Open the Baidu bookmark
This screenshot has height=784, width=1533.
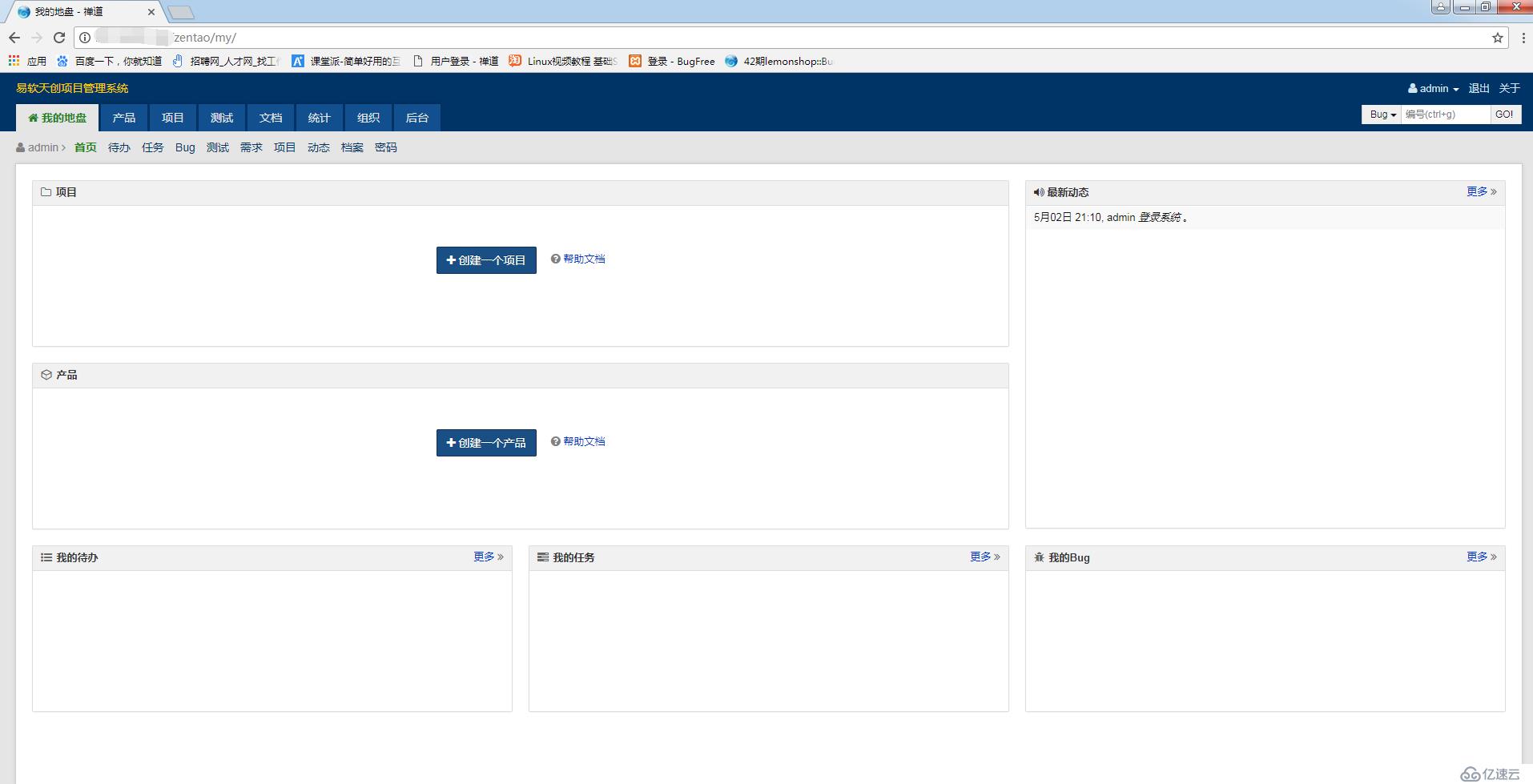coord(109,61)
